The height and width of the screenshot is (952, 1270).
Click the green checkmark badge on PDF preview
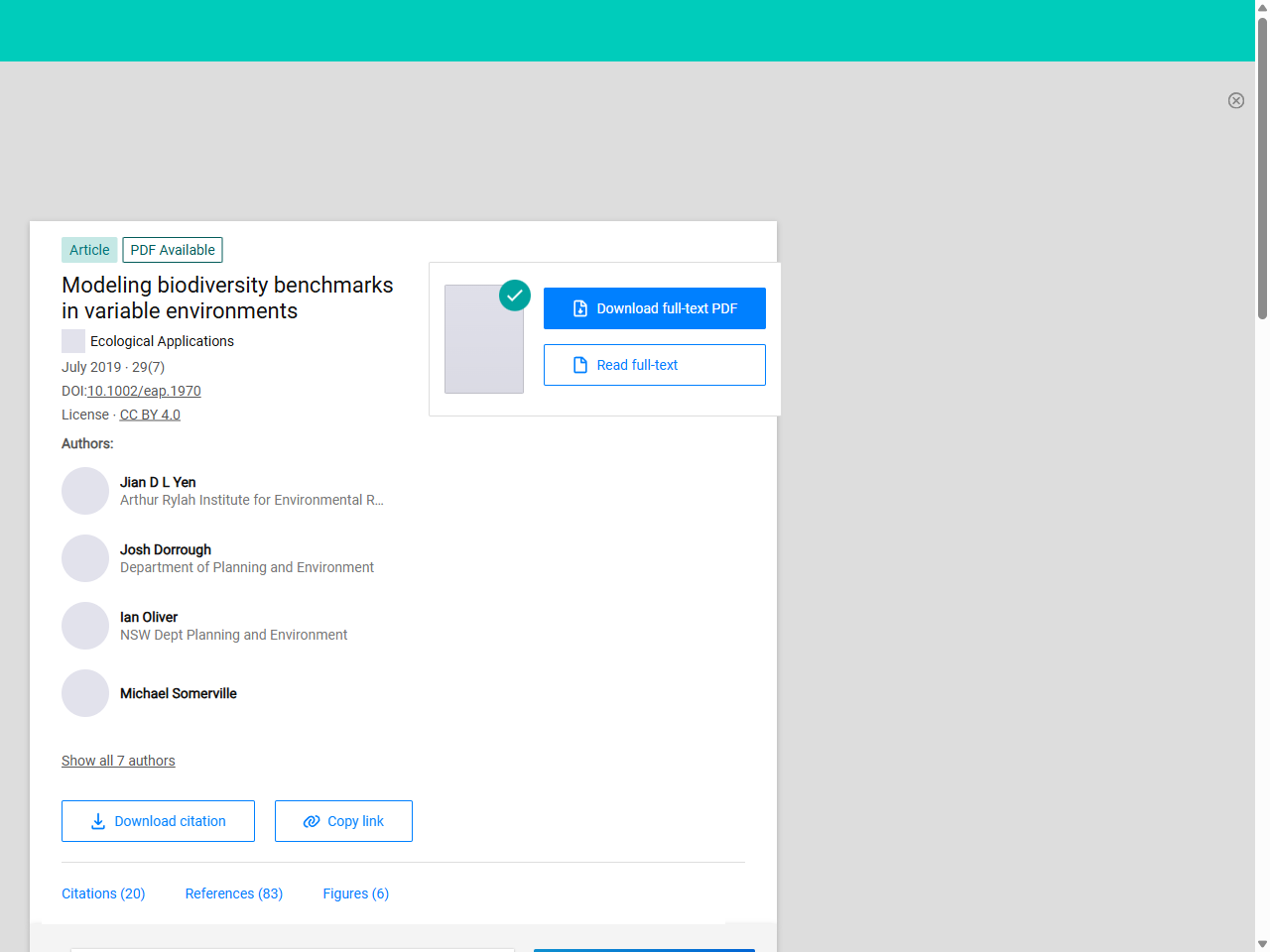click(515, 296)
